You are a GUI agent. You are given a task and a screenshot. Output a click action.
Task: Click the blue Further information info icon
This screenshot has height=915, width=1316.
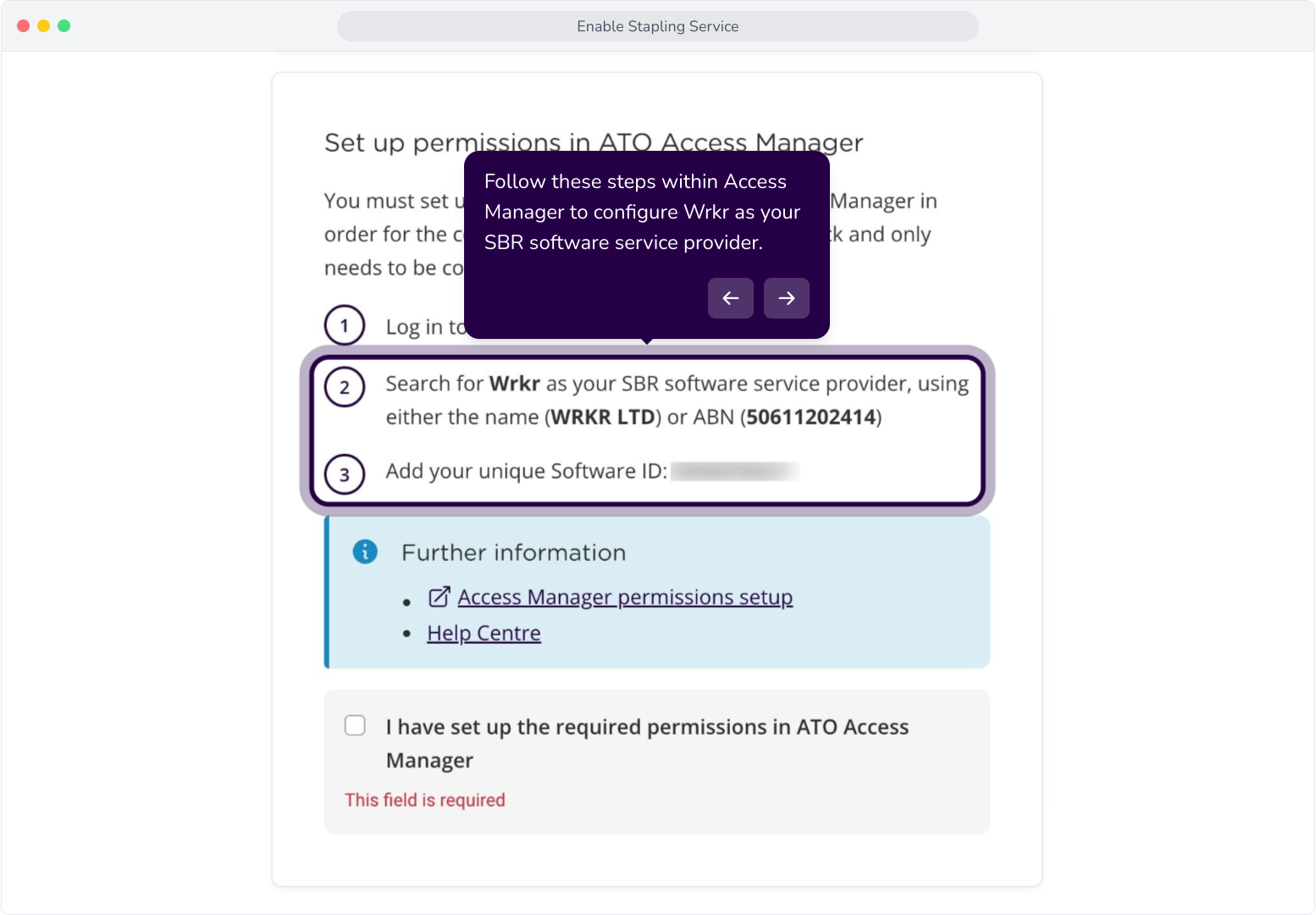pyautogui.click(x=365, y=552)
